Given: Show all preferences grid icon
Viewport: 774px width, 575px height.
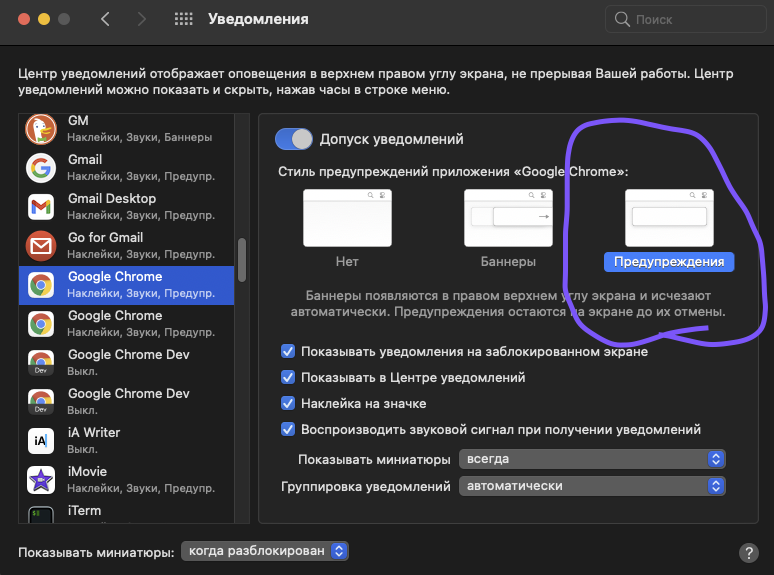Looking at the screenshot, I should [184, 19].
